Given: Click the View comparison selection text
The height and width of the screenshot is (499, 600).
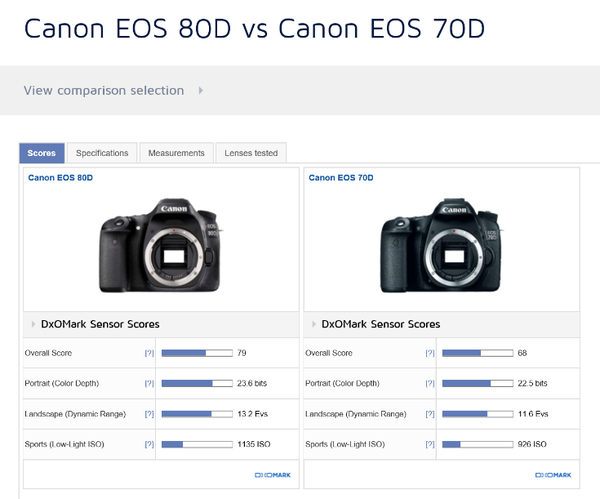Looking at the screenshot, I should tap(104, 91).
